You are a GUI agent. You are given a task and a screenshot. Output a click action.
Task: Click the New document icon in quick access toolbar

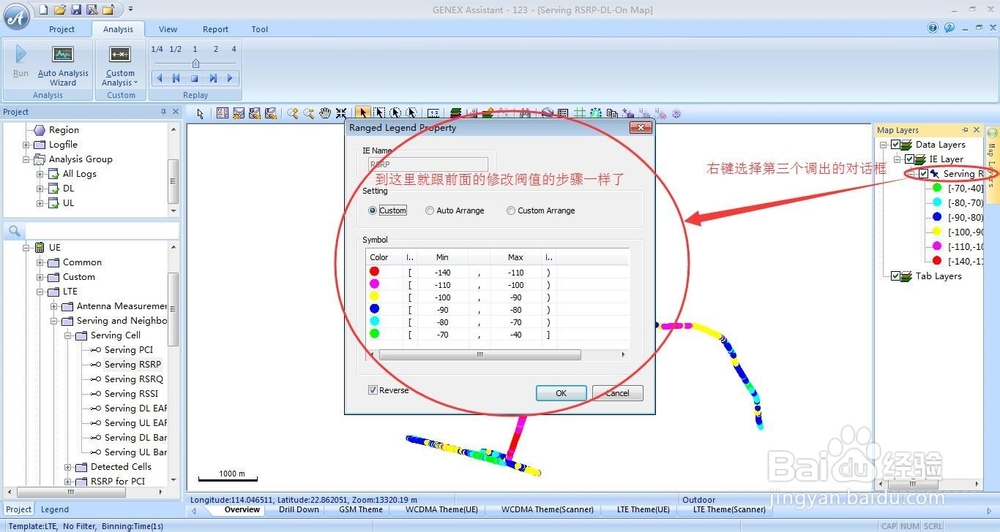43,10
